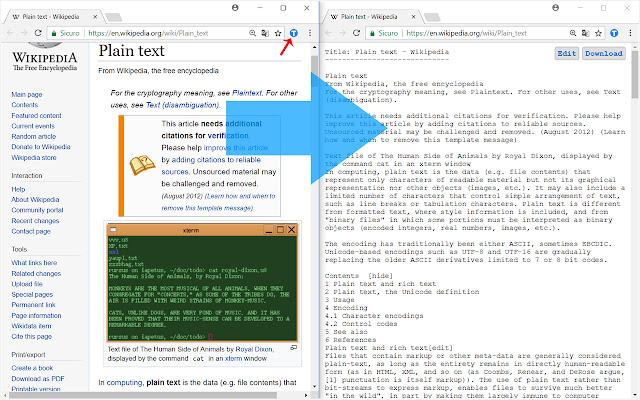This screenshot has width=640, height=400.
Task: Click the Download button in text view
Action: coord(604,53)
